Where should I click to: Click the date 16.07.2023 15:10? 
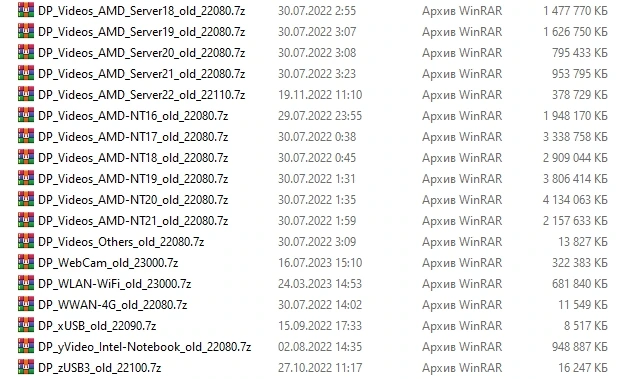tap(320, 263)
